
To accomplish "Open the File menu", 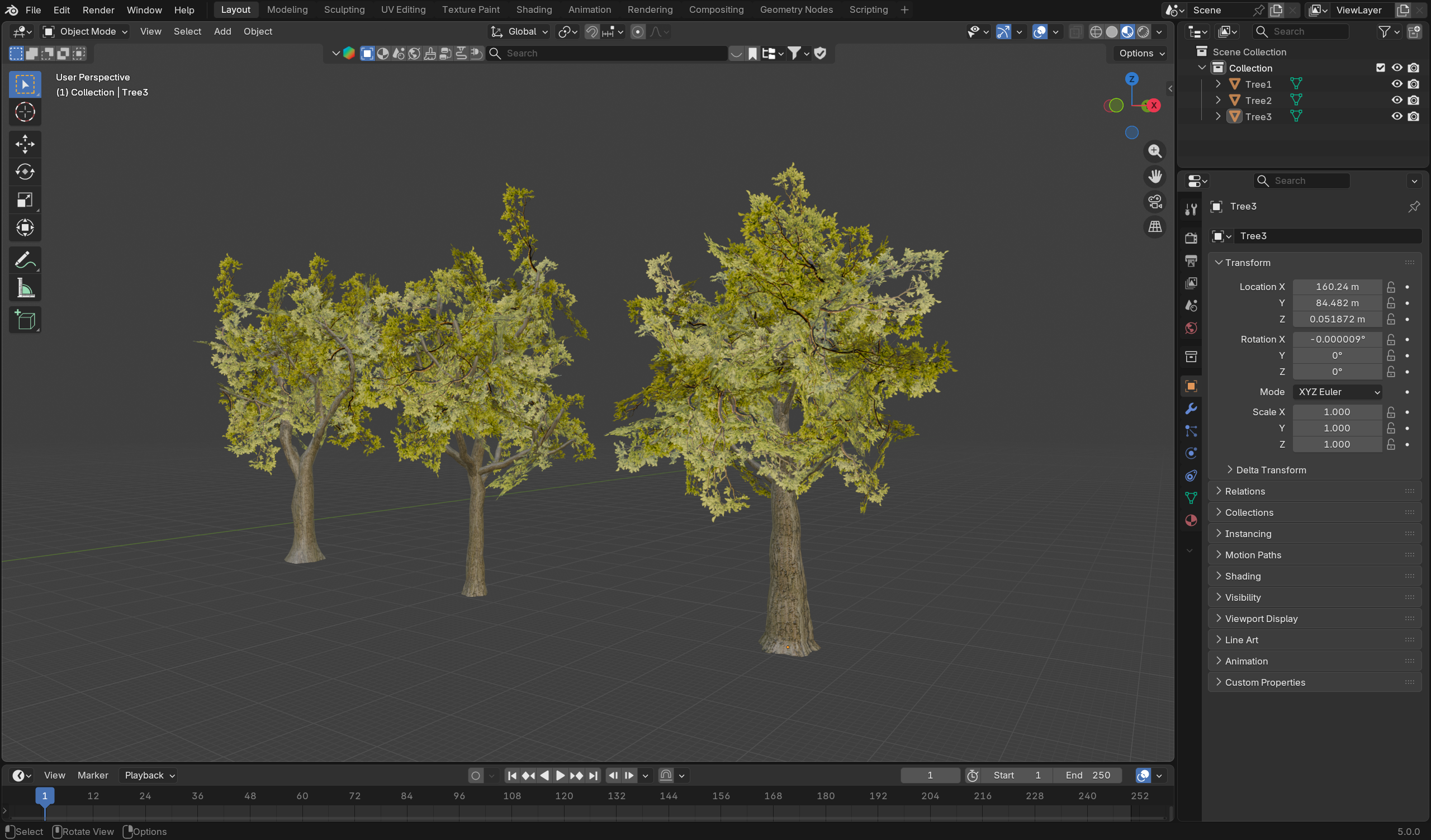I will [x=33, y=10].
